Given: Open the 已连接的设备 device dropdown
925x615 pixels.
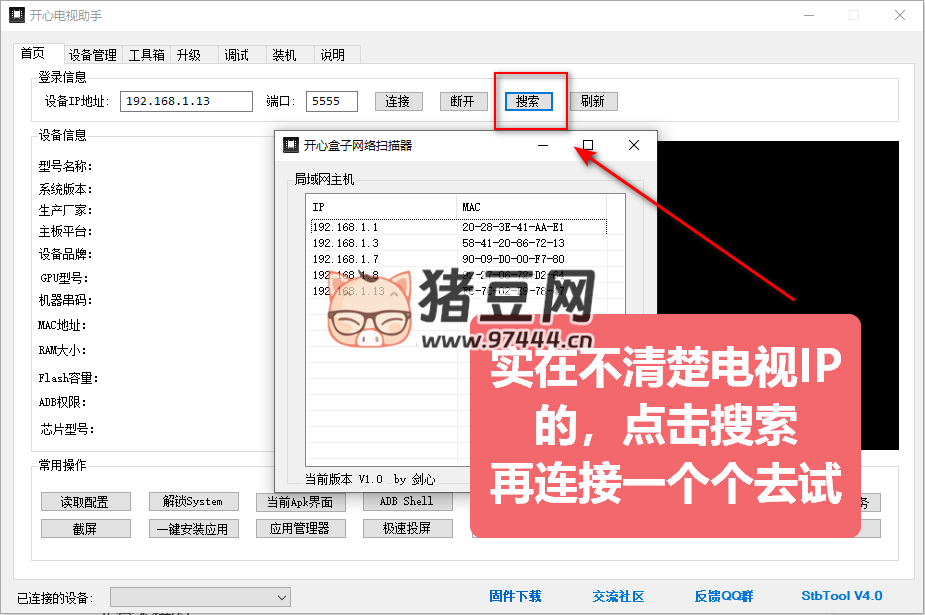Looking at the screenshot, I should coord(199,595).
